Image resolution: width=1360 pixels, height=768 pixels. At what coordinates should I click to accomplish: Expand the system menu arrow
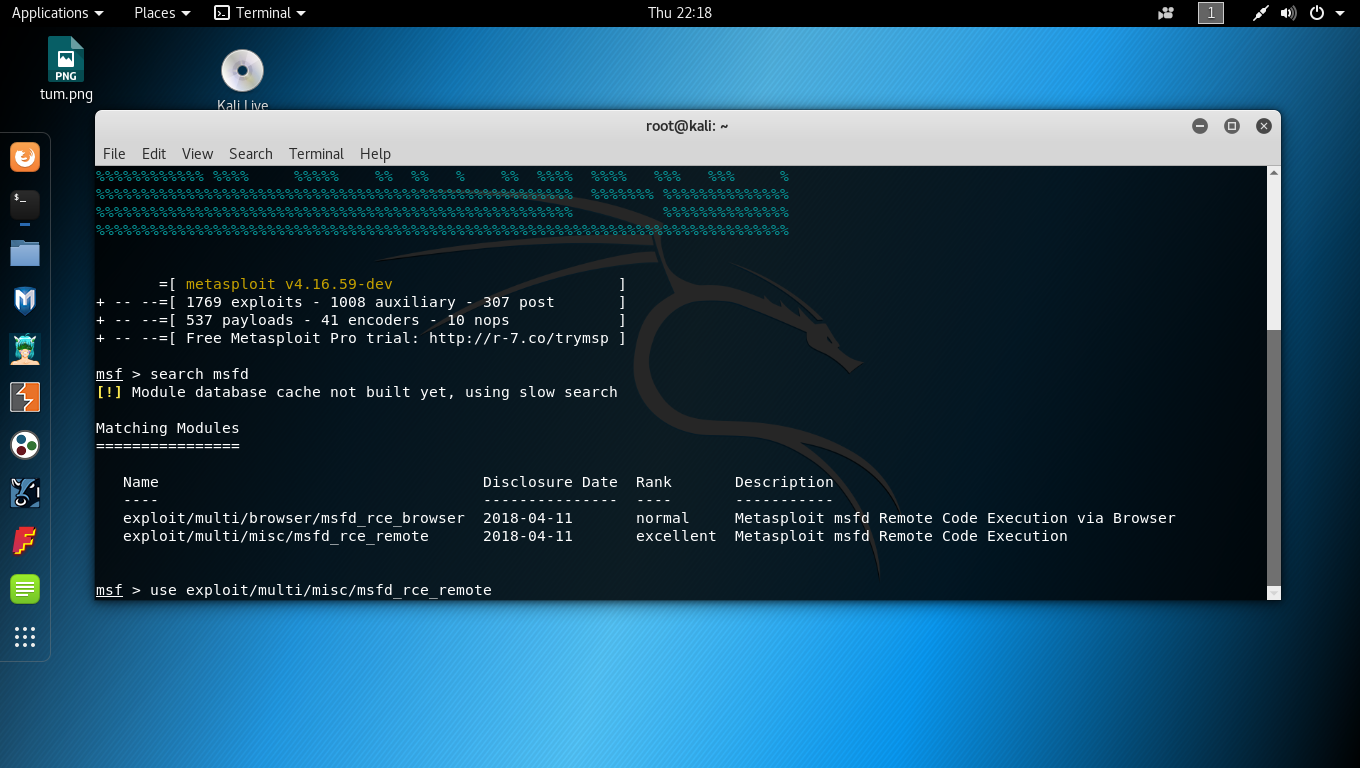1340,13
